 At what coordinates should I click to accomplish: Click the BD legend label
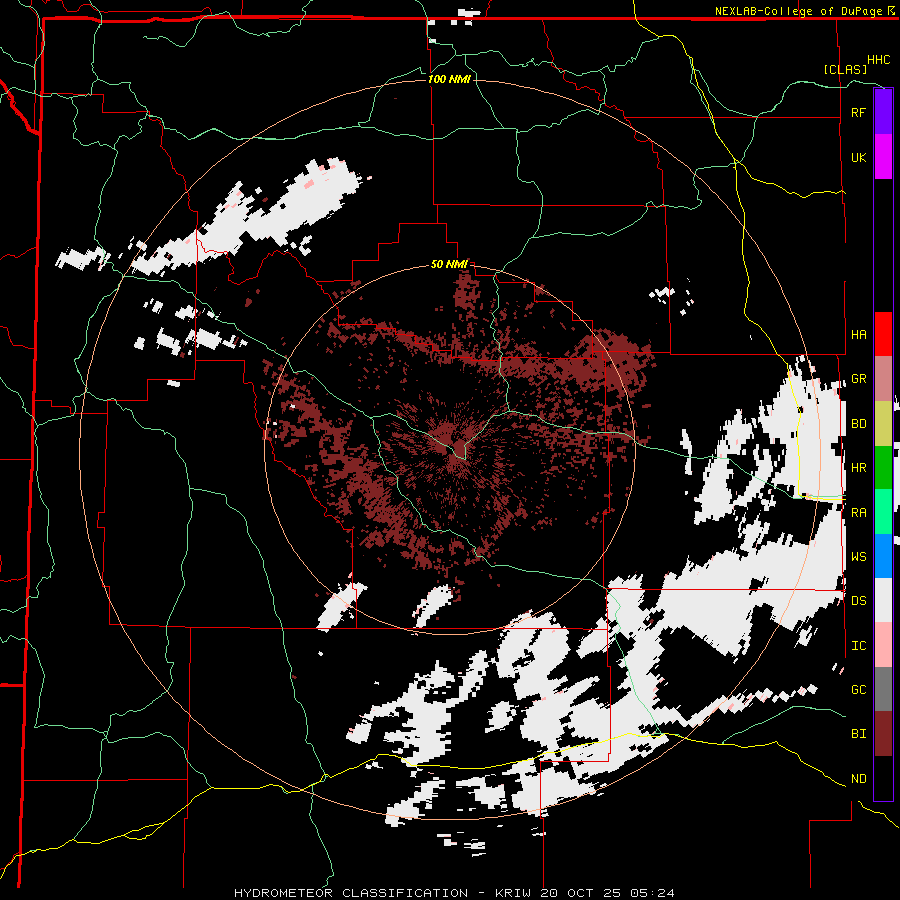tap(858, 424)
